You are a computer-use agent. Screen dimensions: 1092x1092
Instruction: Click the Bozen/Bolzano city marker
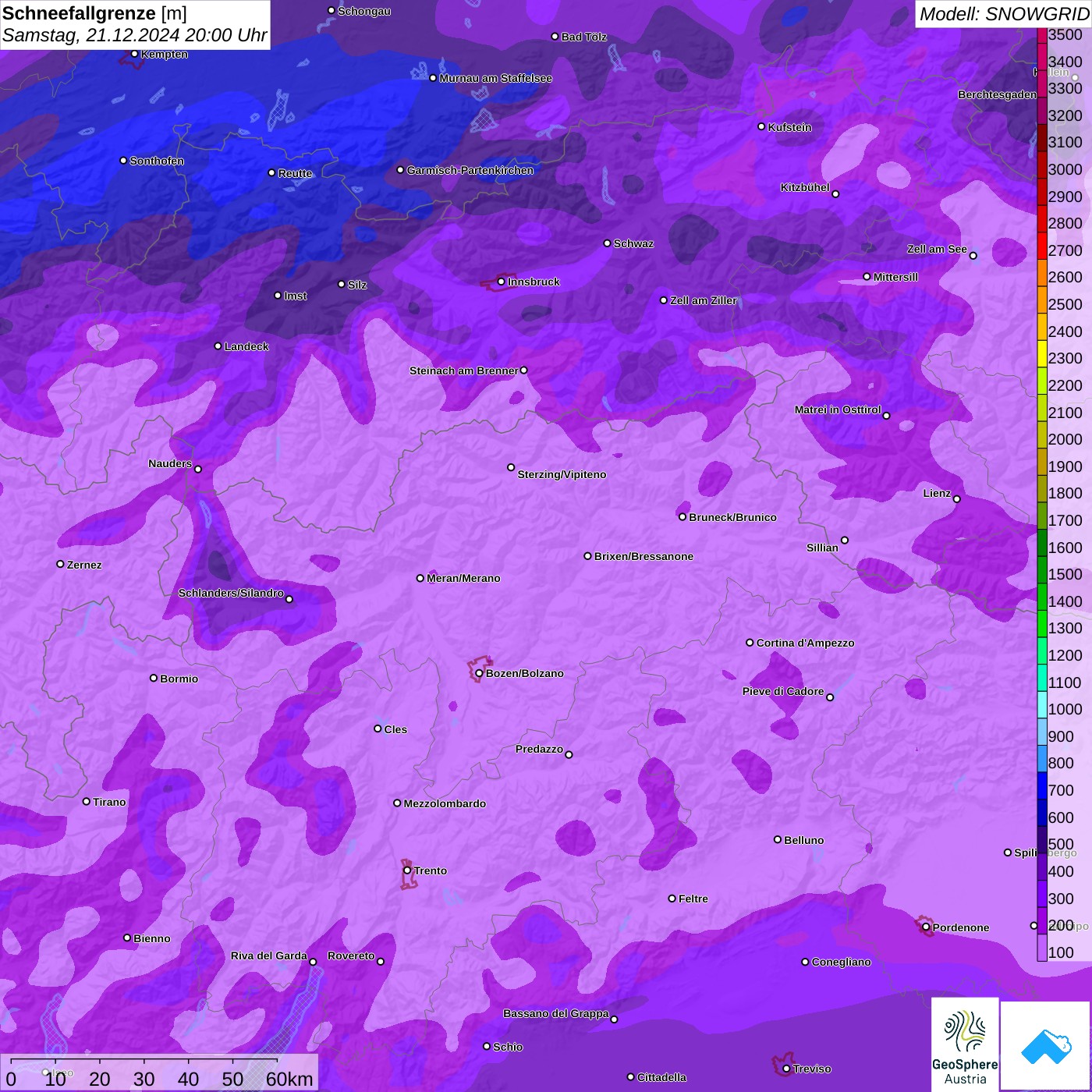(480, 673)
